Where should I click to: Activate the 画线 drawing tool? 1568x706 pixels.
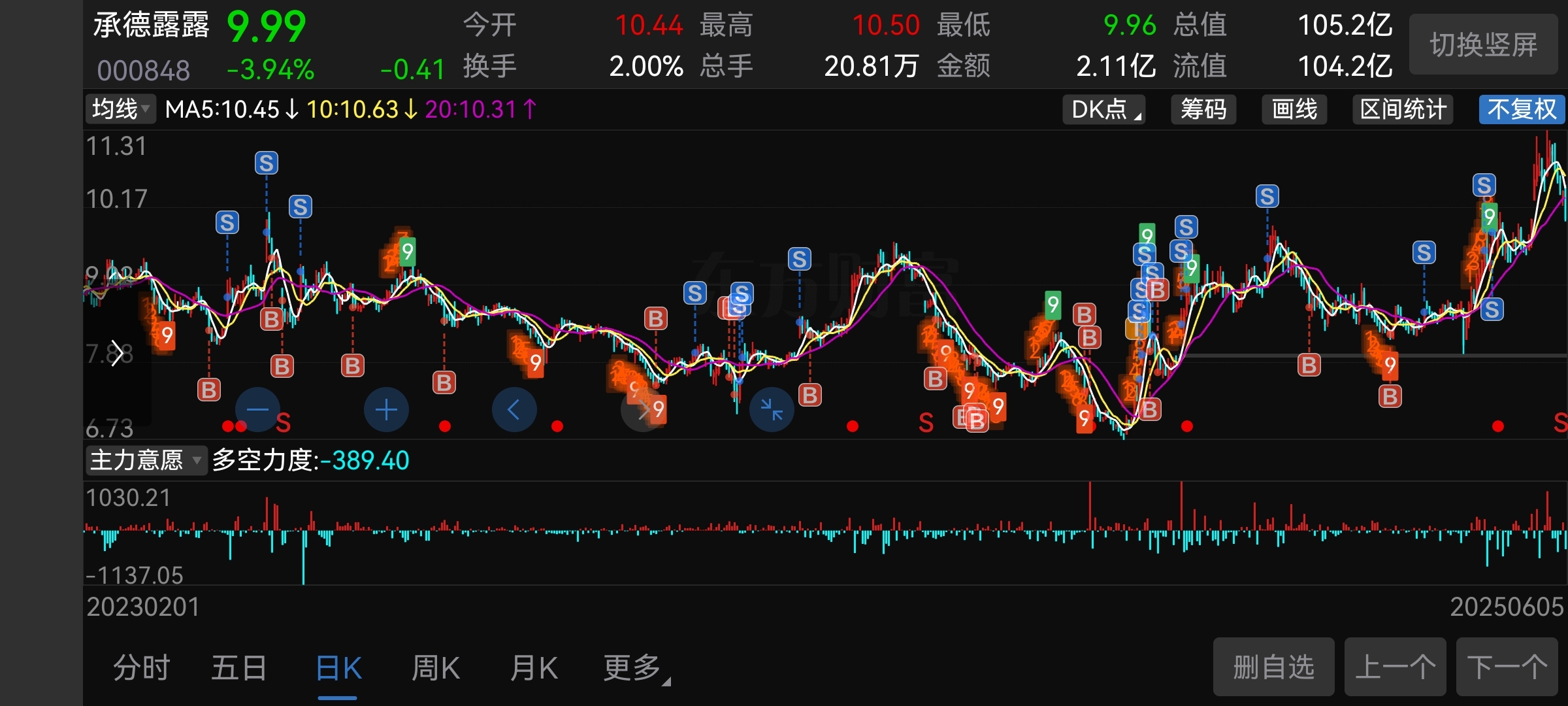click(x=1294, y=109)
